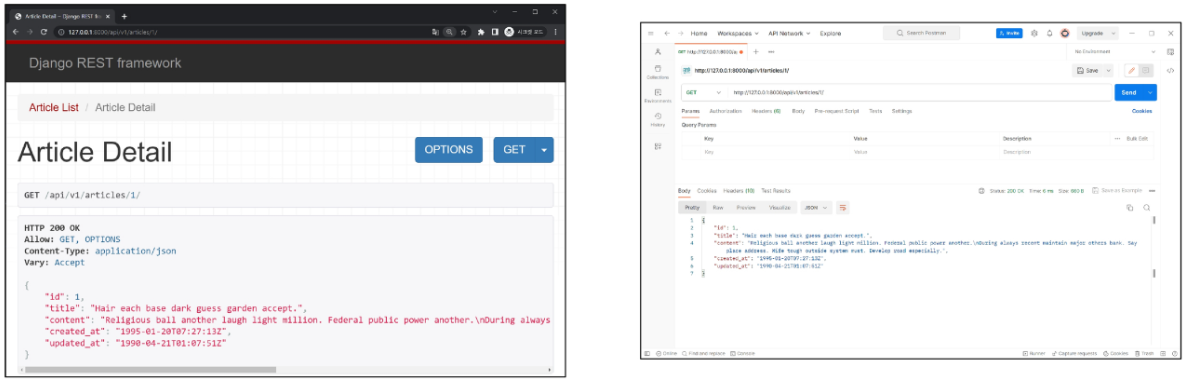This screenshot has height=382, width=1187.
Task: Open History in Postman sidebar
Action: coord(657,120)
